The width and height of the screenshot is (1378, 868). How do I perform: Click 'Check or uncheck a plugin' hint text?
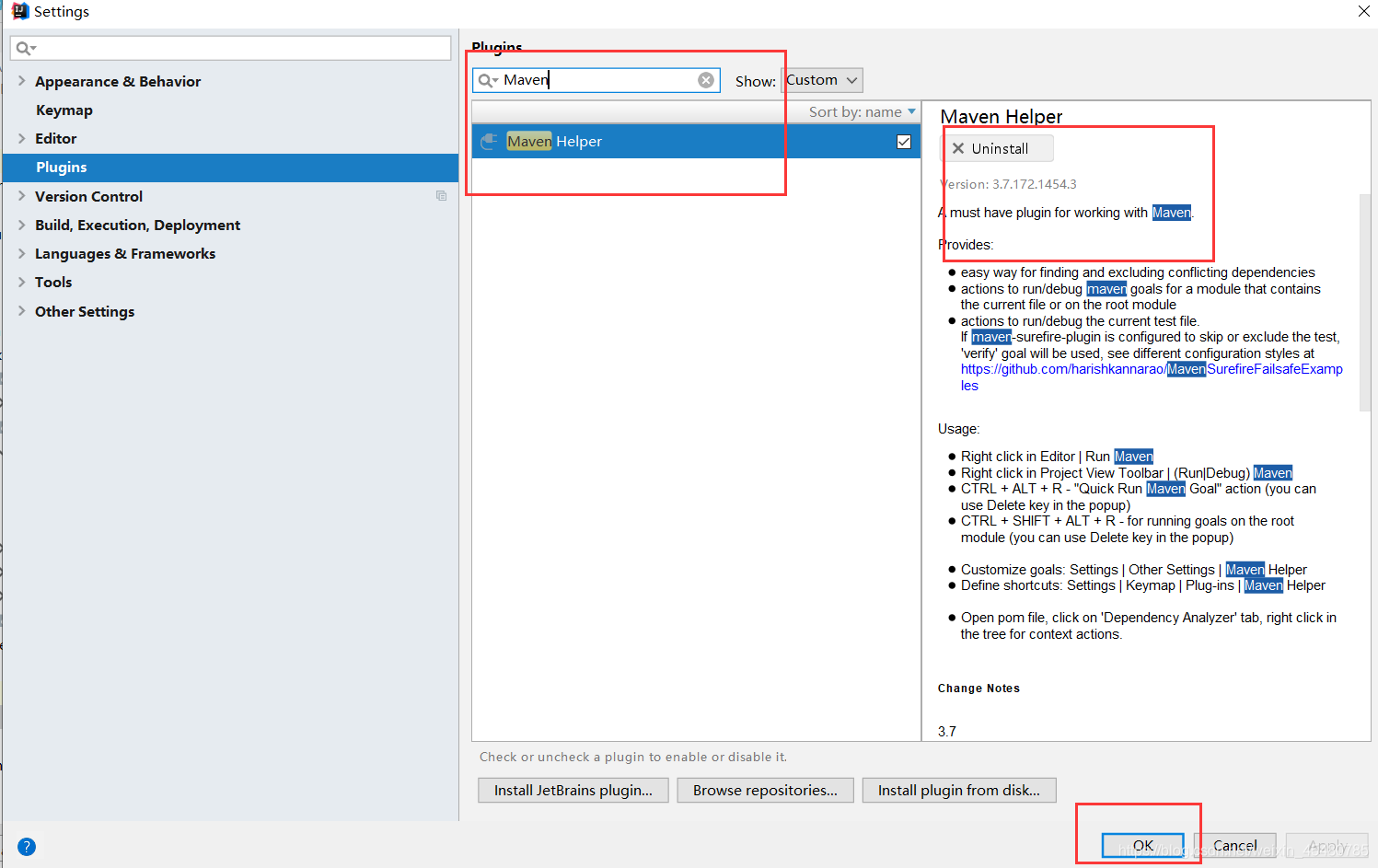tap(633, 757)
